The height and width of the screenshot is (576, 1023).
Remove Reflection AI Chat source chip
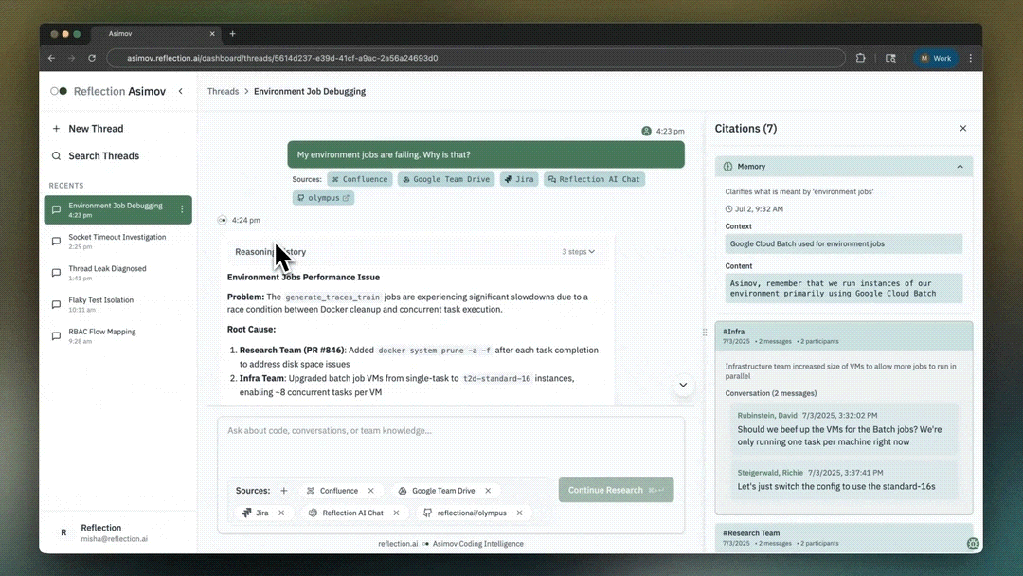pos(396,513)
